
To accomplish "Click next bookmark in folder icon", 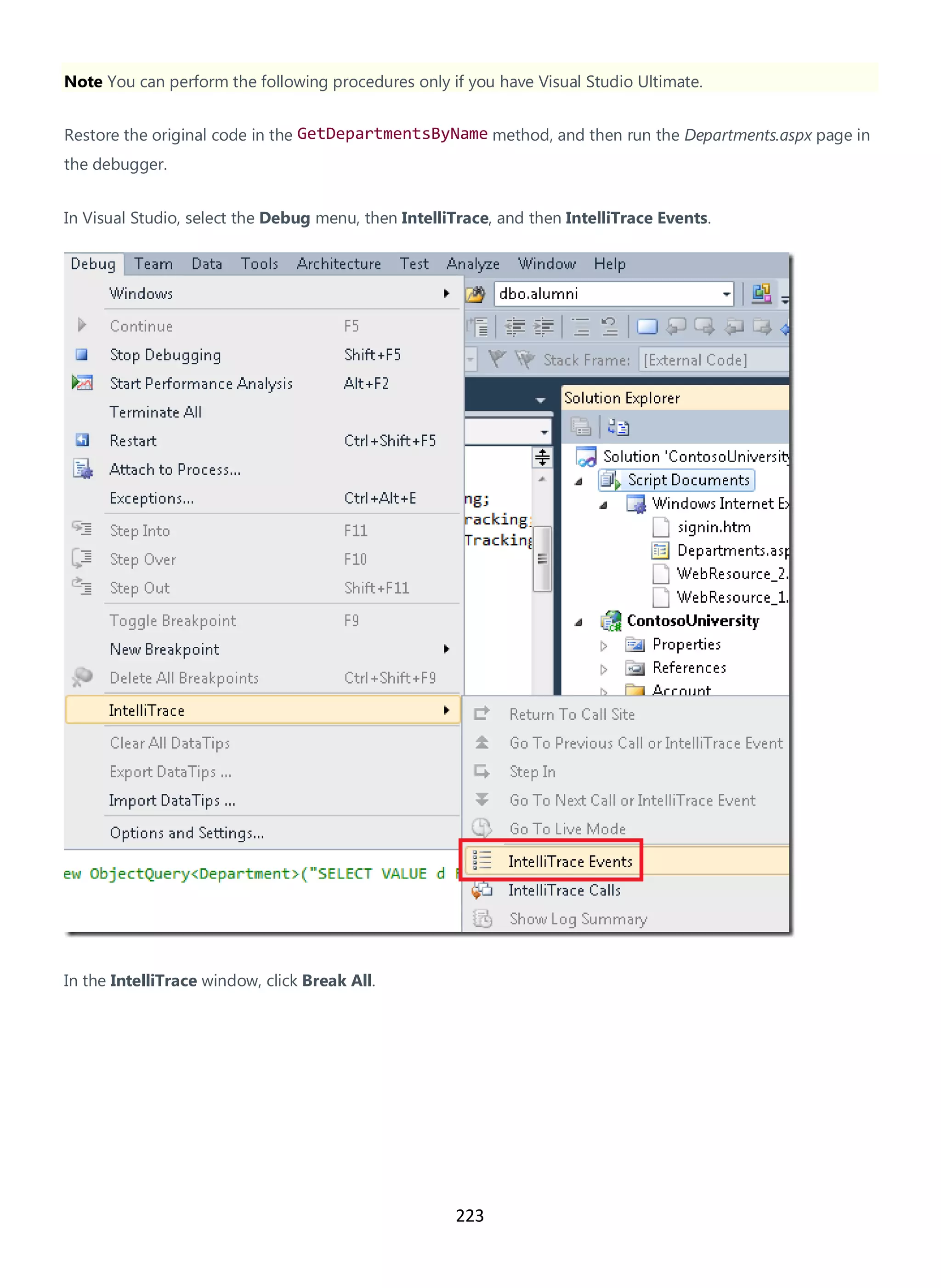I will 762,326.
